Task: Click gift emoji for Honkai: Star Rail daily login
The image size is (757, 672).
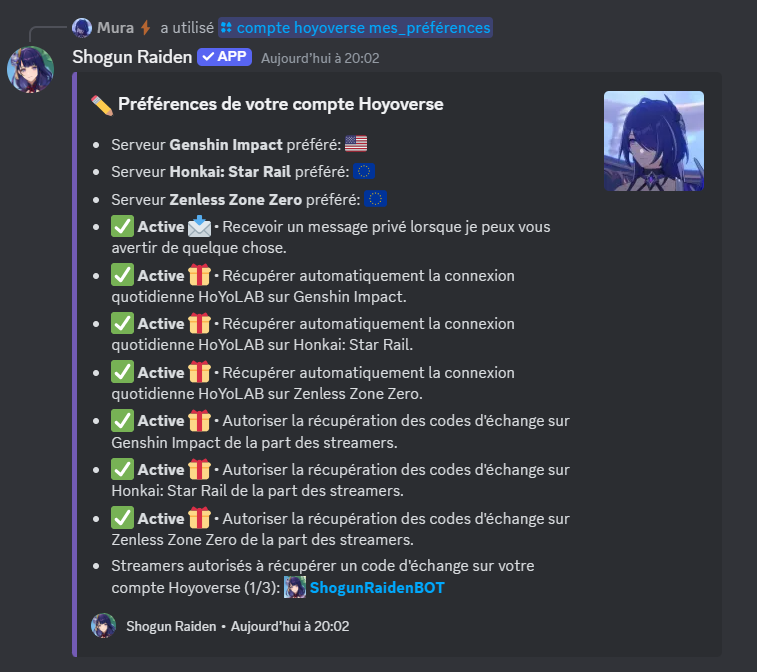Action: pos(199,323)
